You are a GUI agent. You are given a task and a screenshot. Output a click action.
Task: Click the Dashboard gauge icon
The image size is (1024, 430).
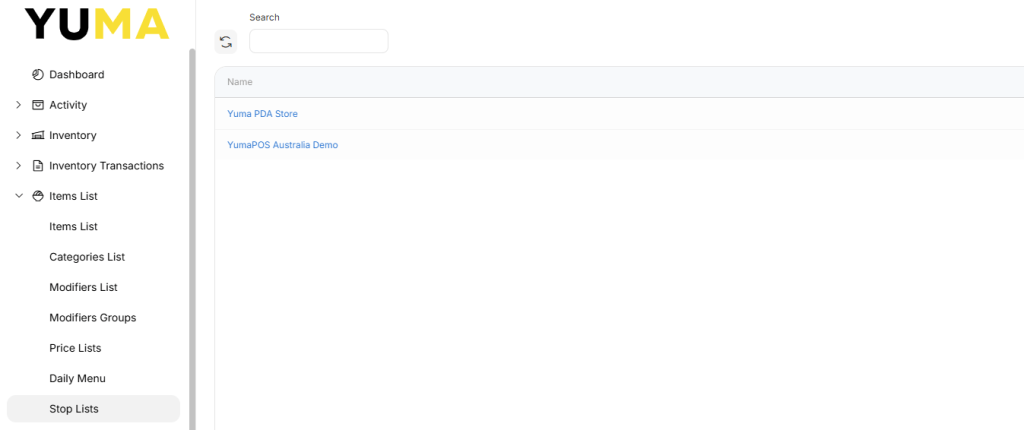click(x=38, y=74)
